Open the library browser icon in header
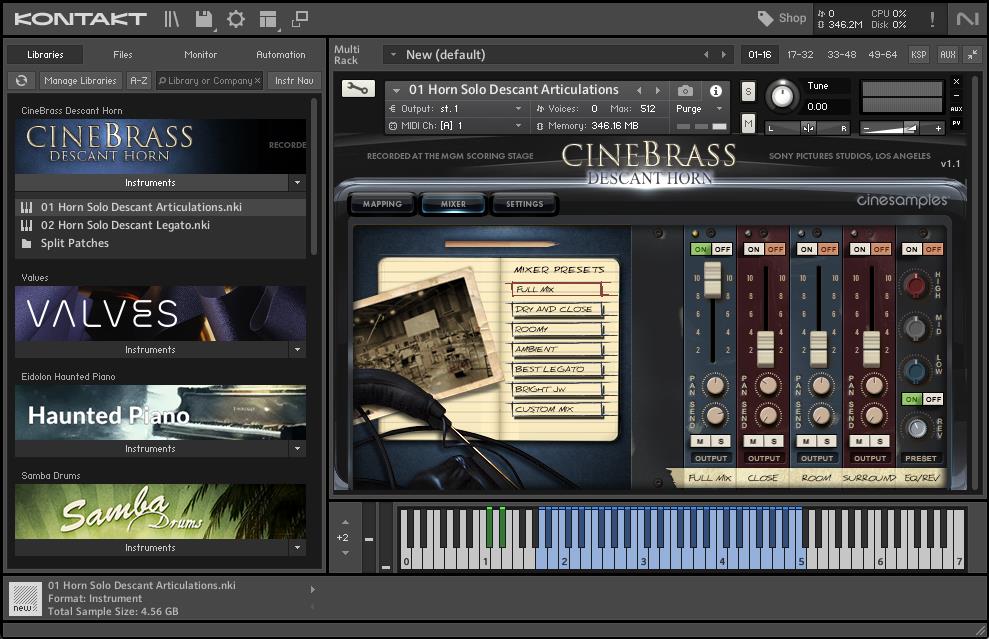This screenshot has width=989, height=639. tap(172, 19)
